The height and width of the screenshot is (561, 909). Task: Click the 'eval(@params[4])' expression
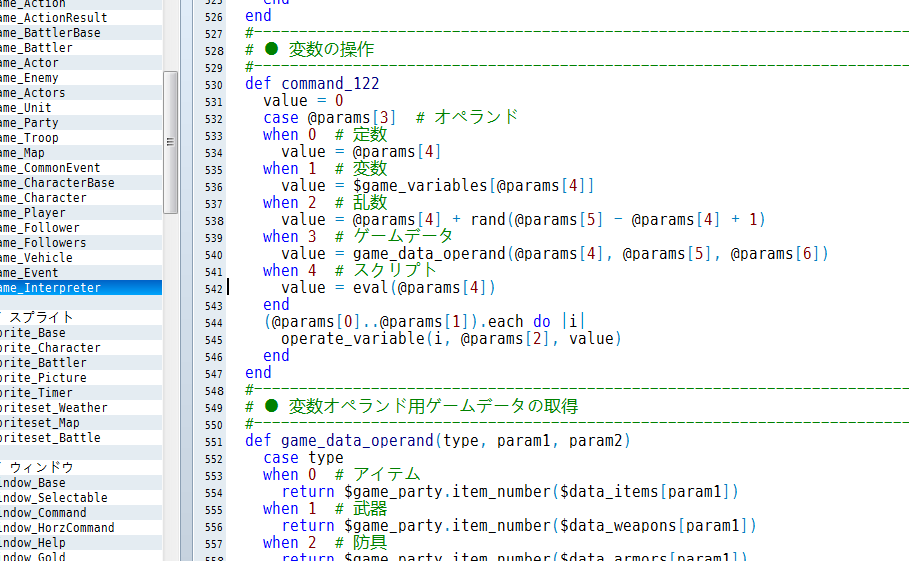tap(424, 288)
